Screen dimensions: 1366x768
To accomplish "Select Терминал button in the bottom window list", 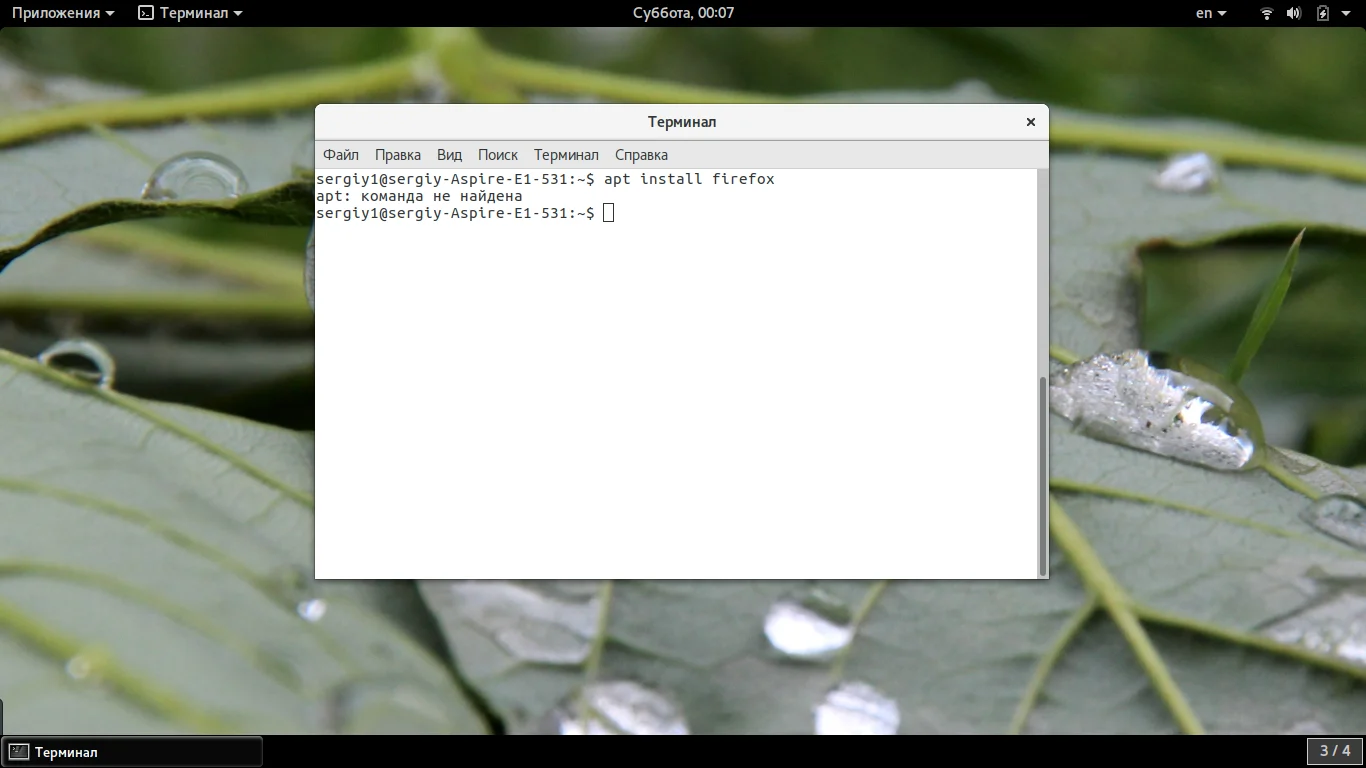I will pyautogui.click(x=133, y=752).
